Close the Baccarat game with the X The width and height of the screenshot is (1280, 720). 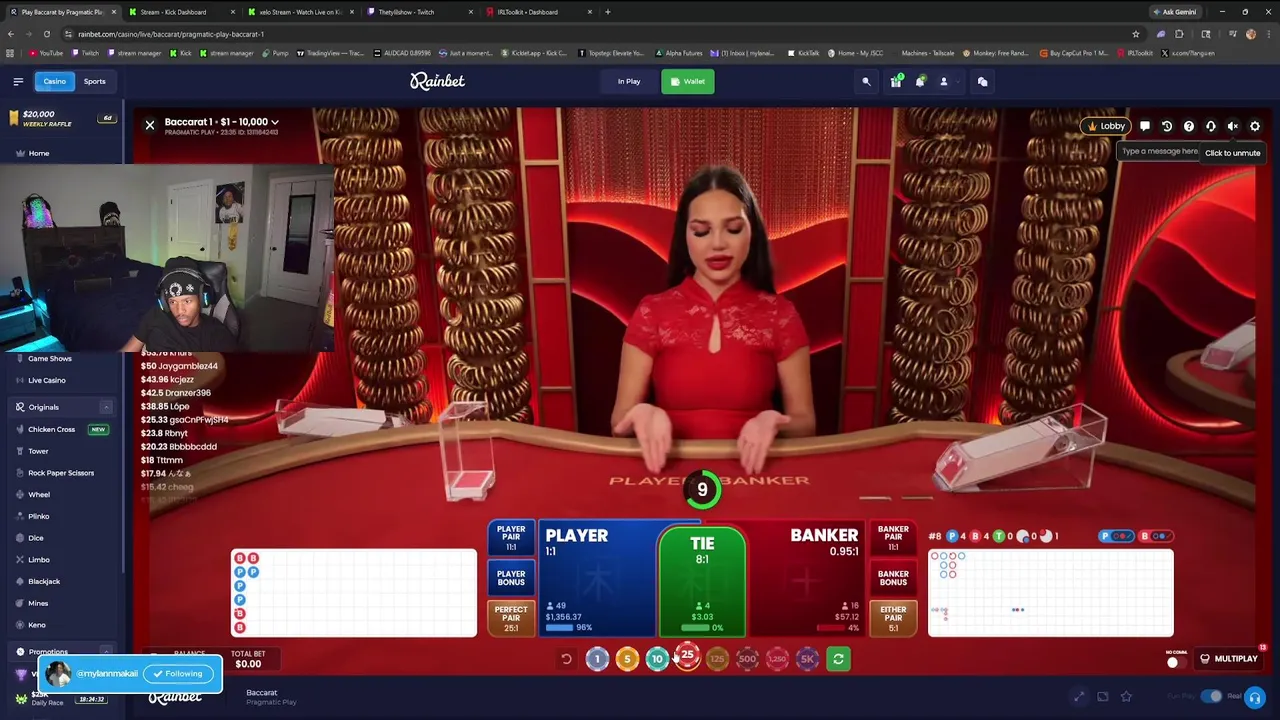(x=150, y=125)
